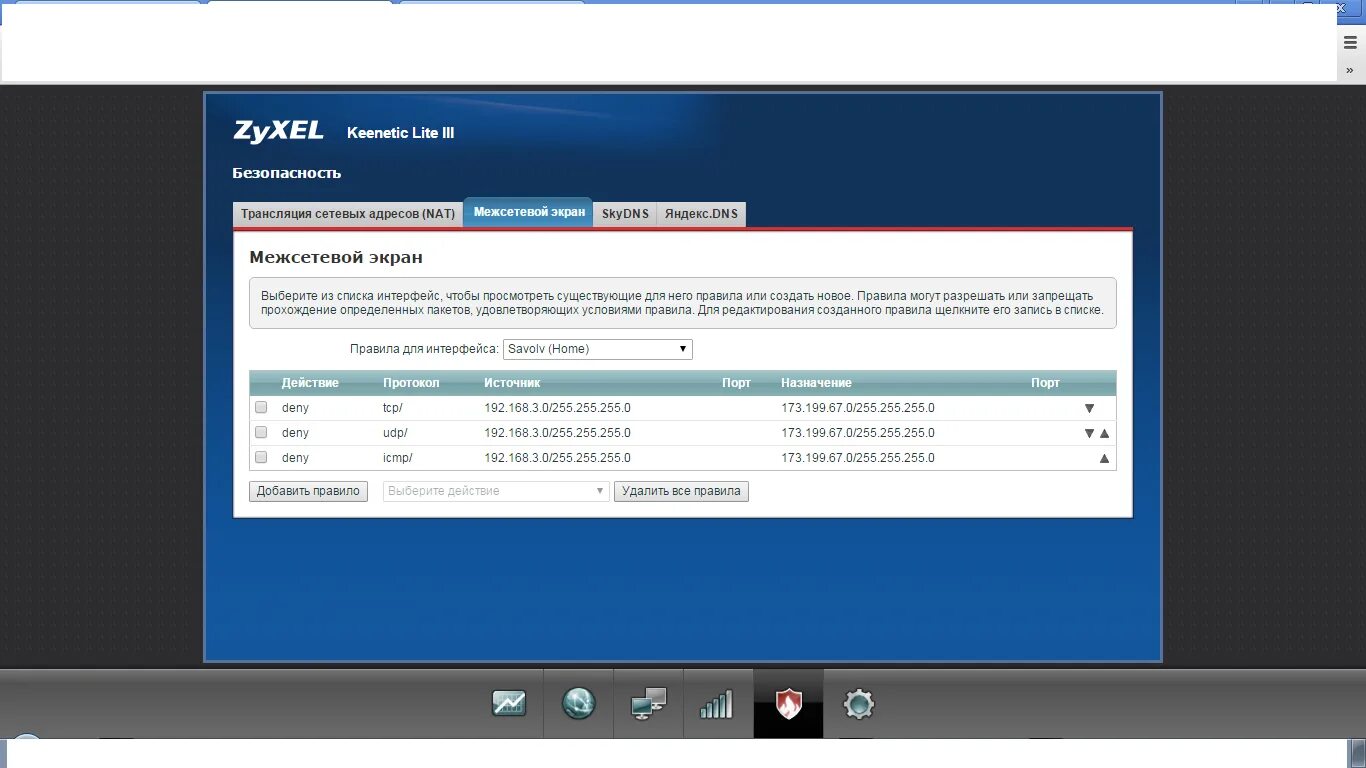Screen dimensions: 1366x768
Task: Move the tcp rule down with arrow
Action: click(1088, 407)
